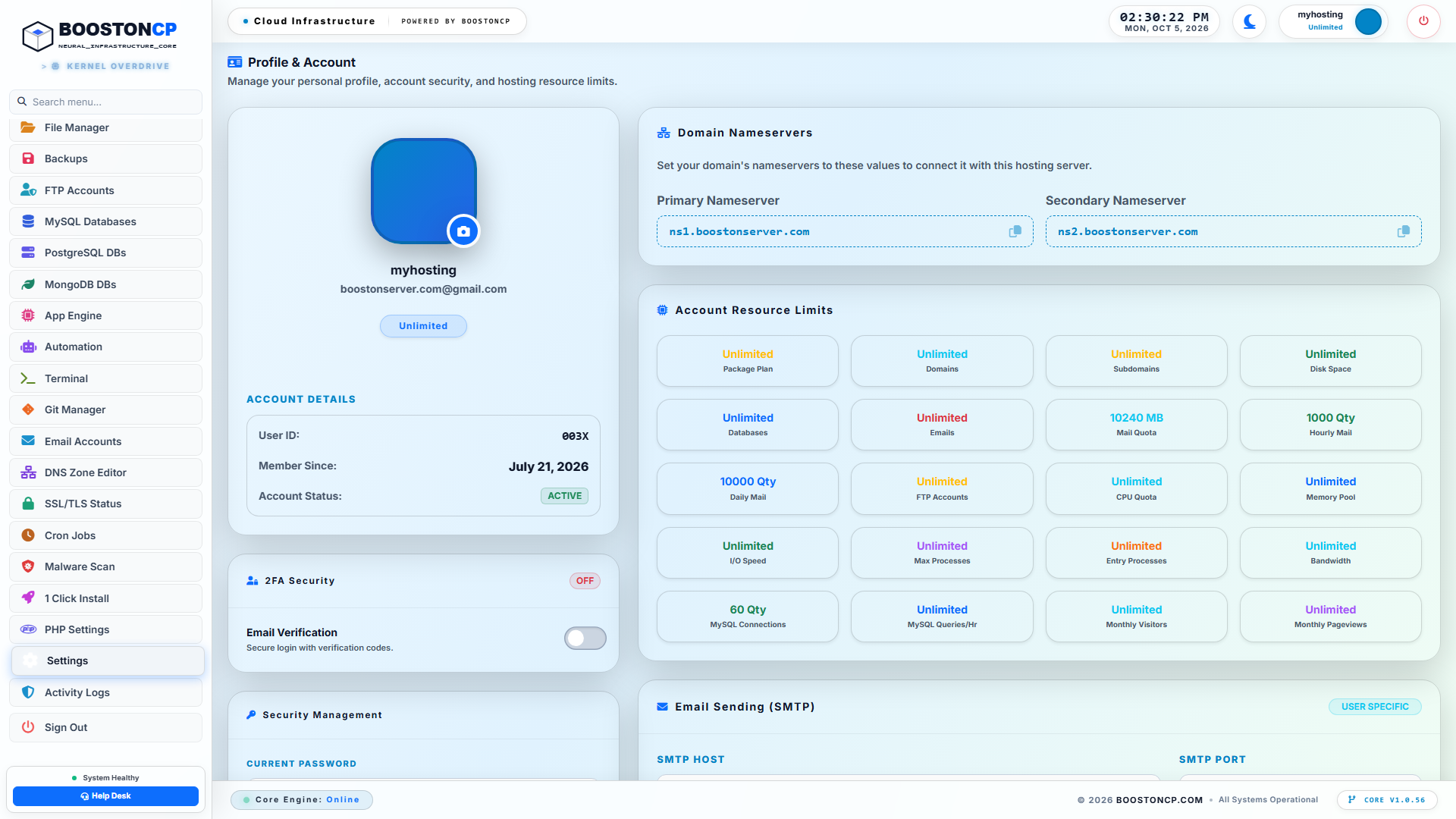Click the Backups disk icon

click(28, 158)
